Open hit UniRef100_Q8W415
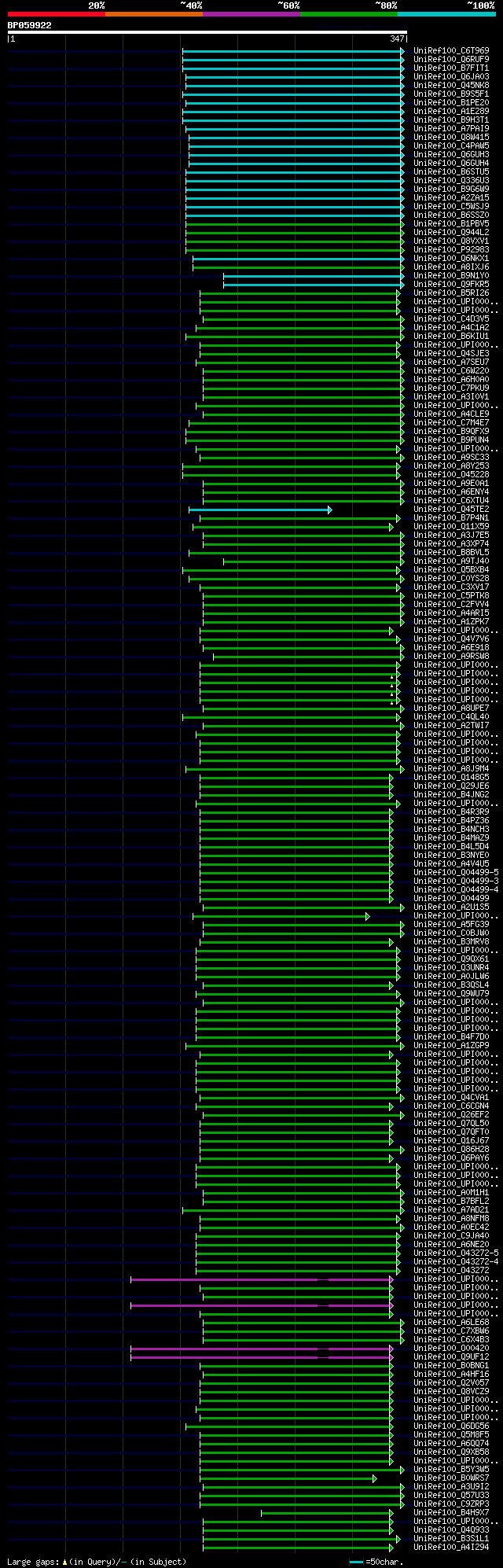Viewport: 503px width, 1568px height. [451, 137]
